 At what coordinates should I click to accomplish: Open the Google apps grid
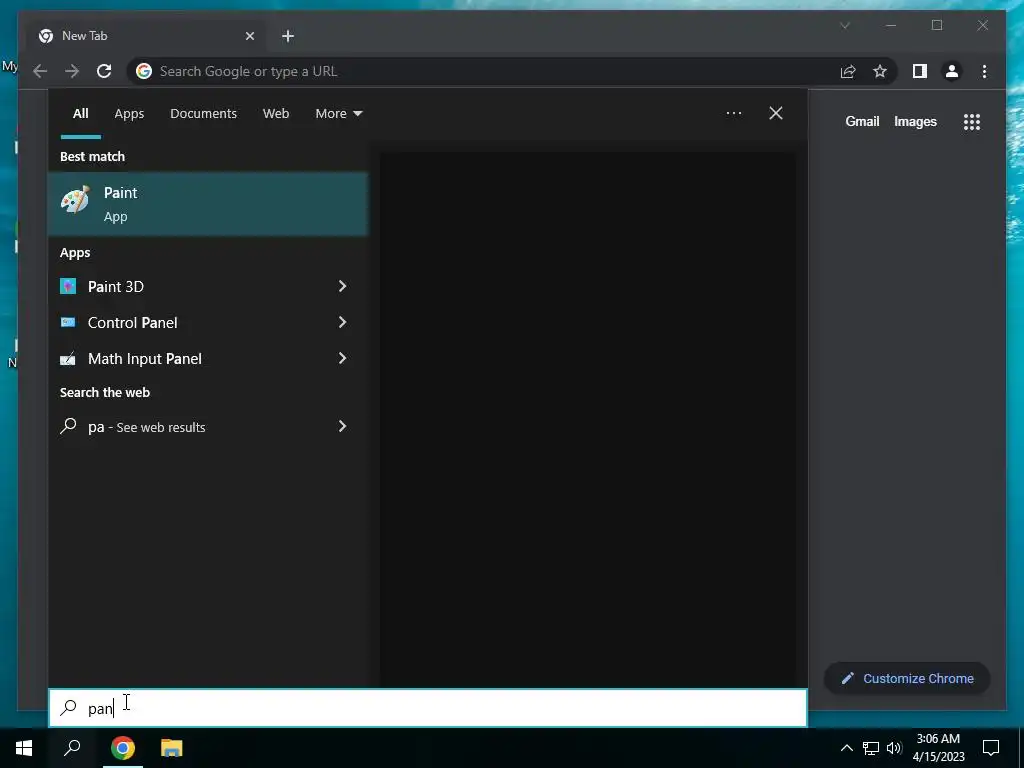[972, 121]
